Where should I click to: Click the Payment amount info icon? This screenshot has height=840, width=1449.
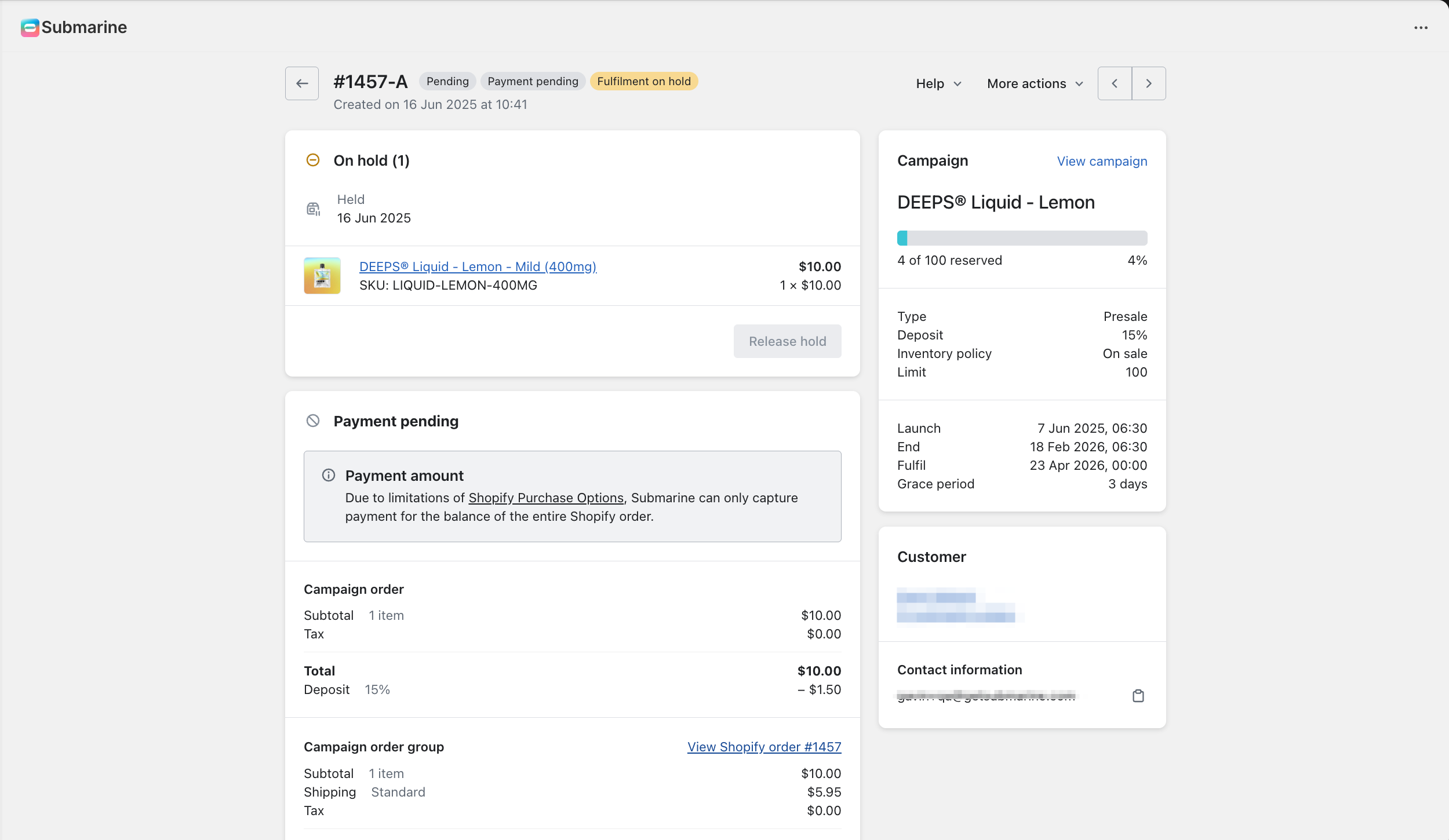pyautogui.click(x=329, y=476)
